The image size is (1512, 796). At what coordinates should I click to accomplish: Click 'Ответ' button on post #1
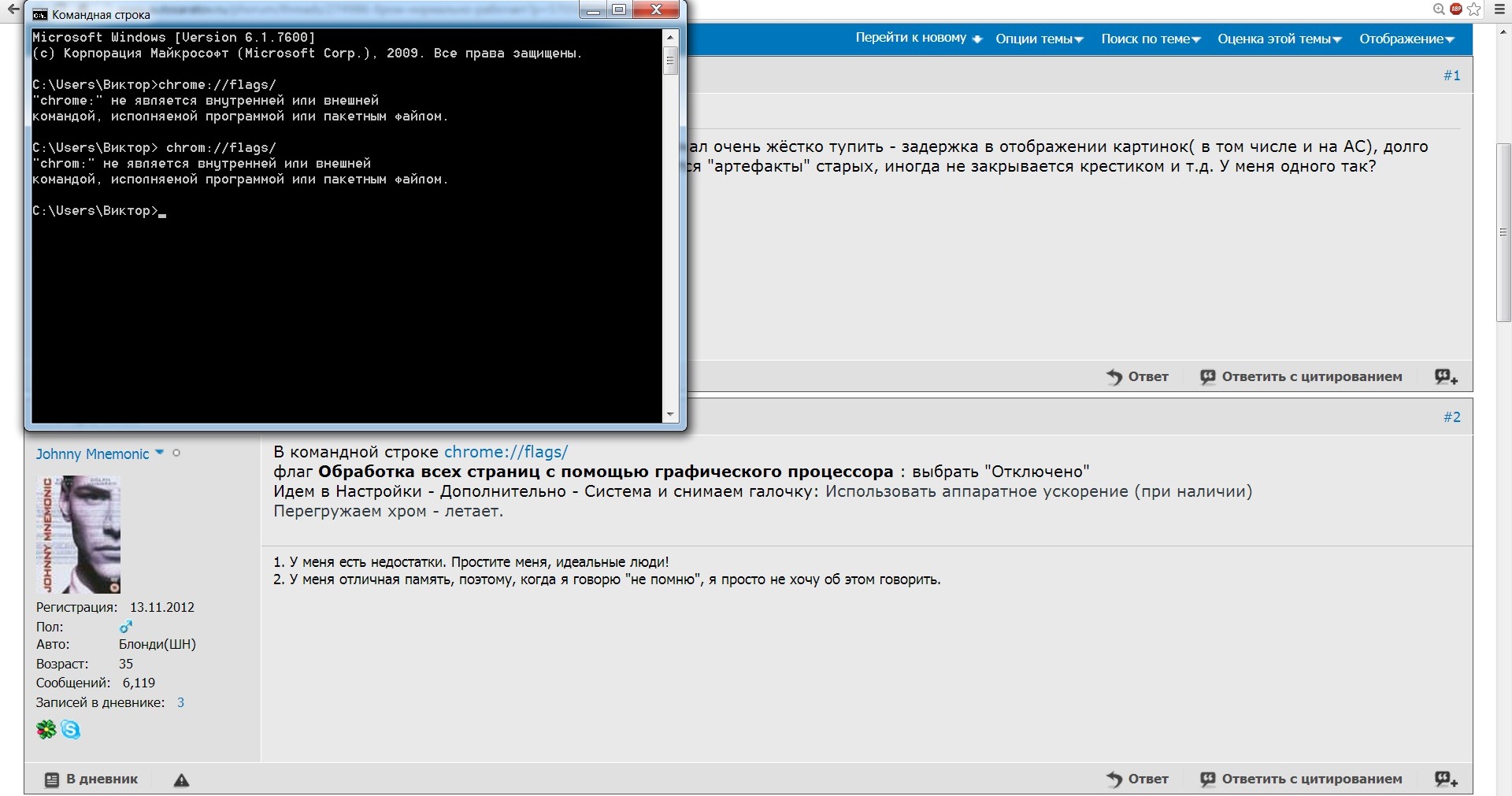(x=1137, y=377)
